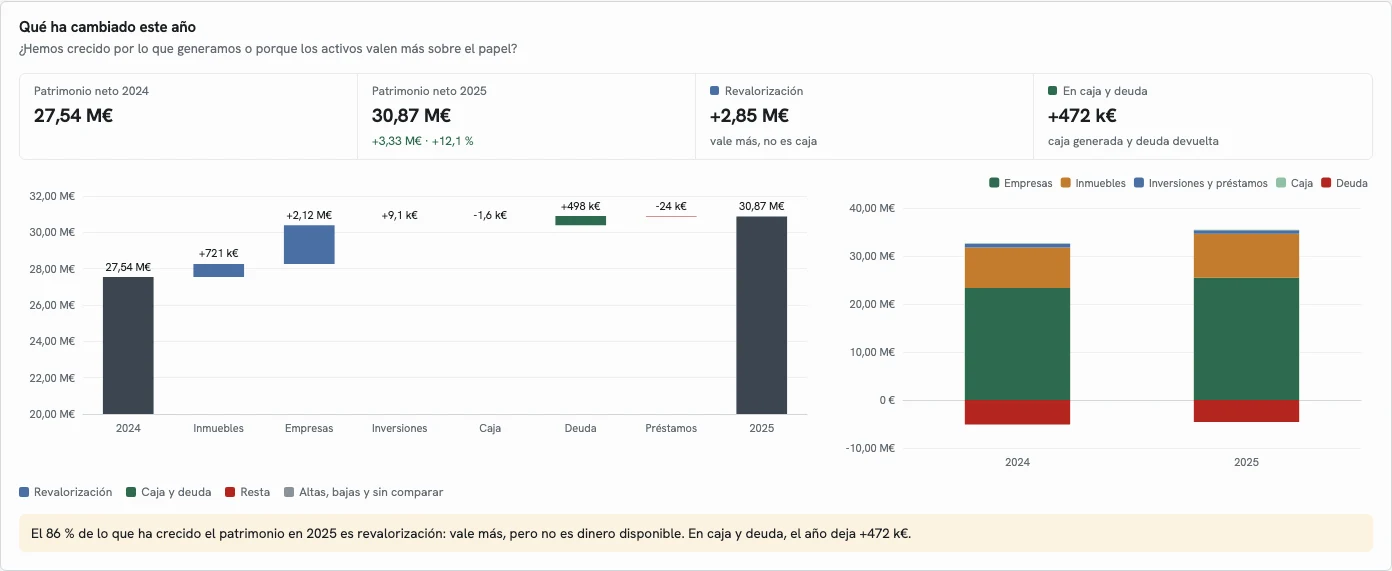Screen dimensions: 1392x571
Task: Click the +3,33 M€ · +12,1 % change text
Action: [422, 141]
